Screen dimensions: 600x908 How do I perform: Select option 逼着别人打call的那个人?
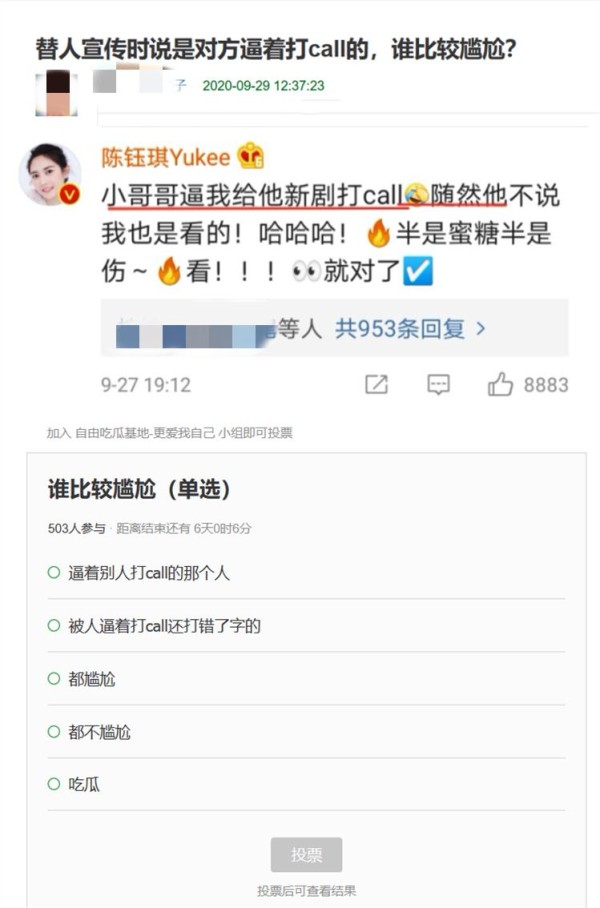coord(306,573)
